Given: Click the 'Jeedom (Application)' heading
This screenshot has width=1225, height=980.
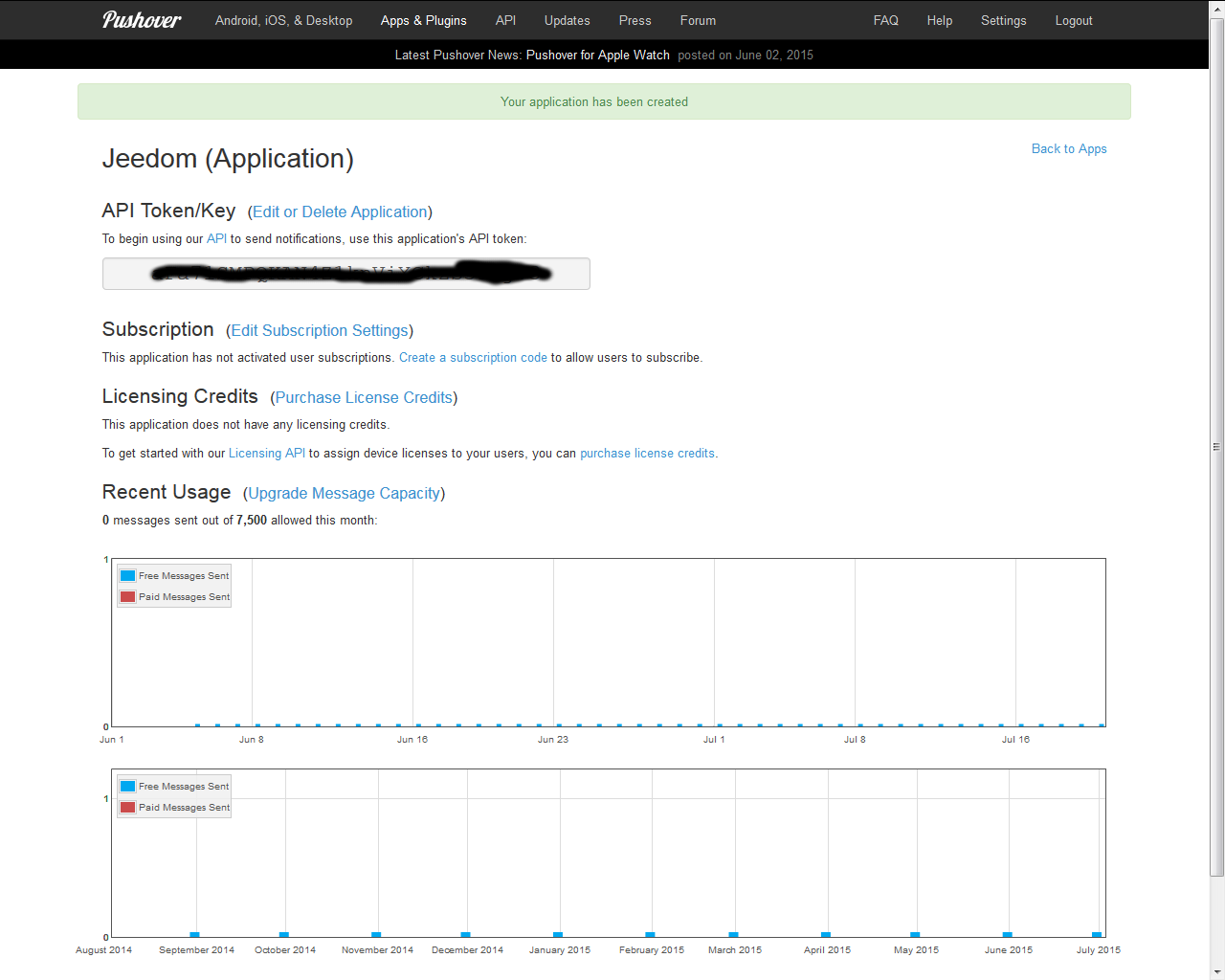Looking at the screenshot, I should [x=228, y=158].
